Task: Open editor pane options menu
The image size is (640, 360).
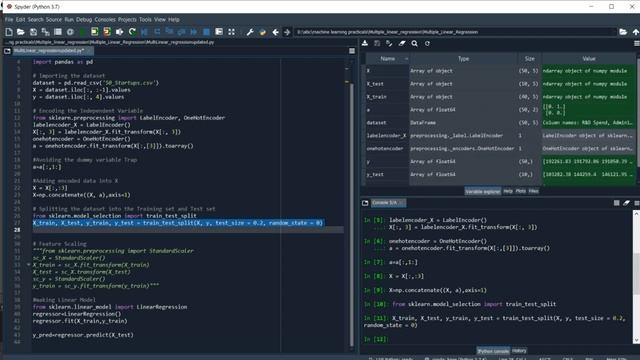Action: 352,51
